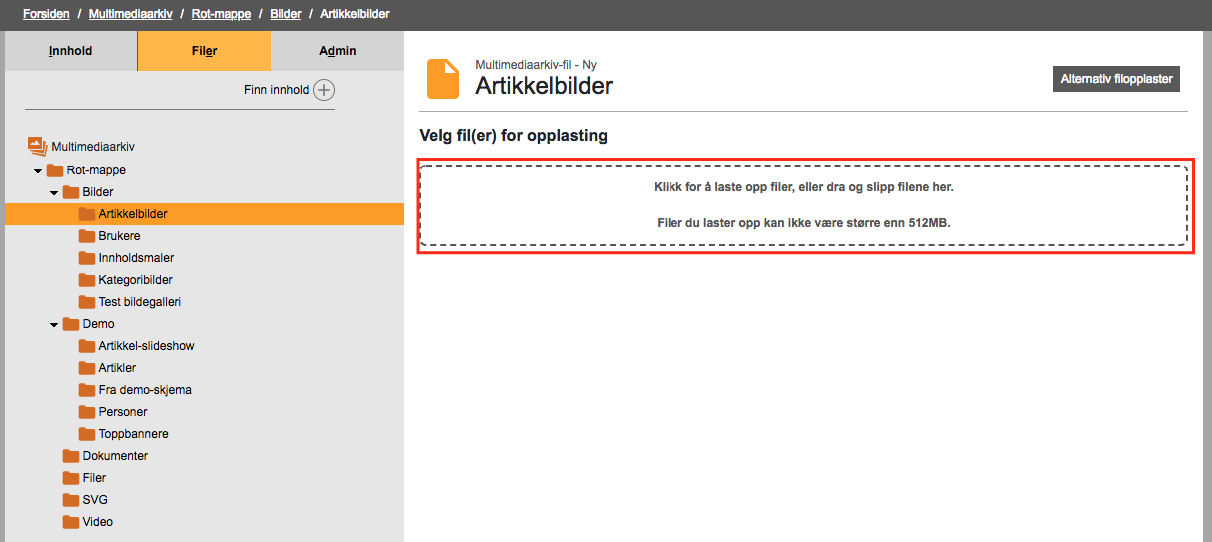
Task: Click the 'Velg fil(er) for opplasting' heading
Action: tap(513, 135)
